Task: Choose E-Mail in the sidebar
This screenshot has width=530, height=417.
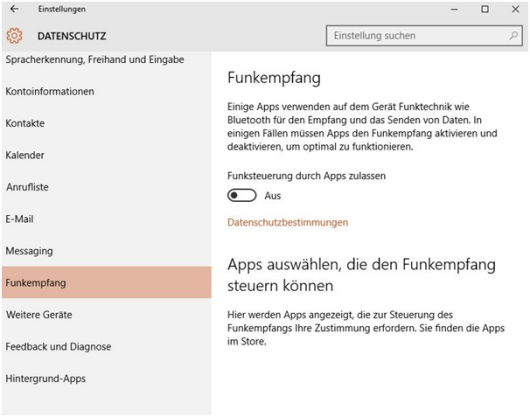Action: pos(106,219)
